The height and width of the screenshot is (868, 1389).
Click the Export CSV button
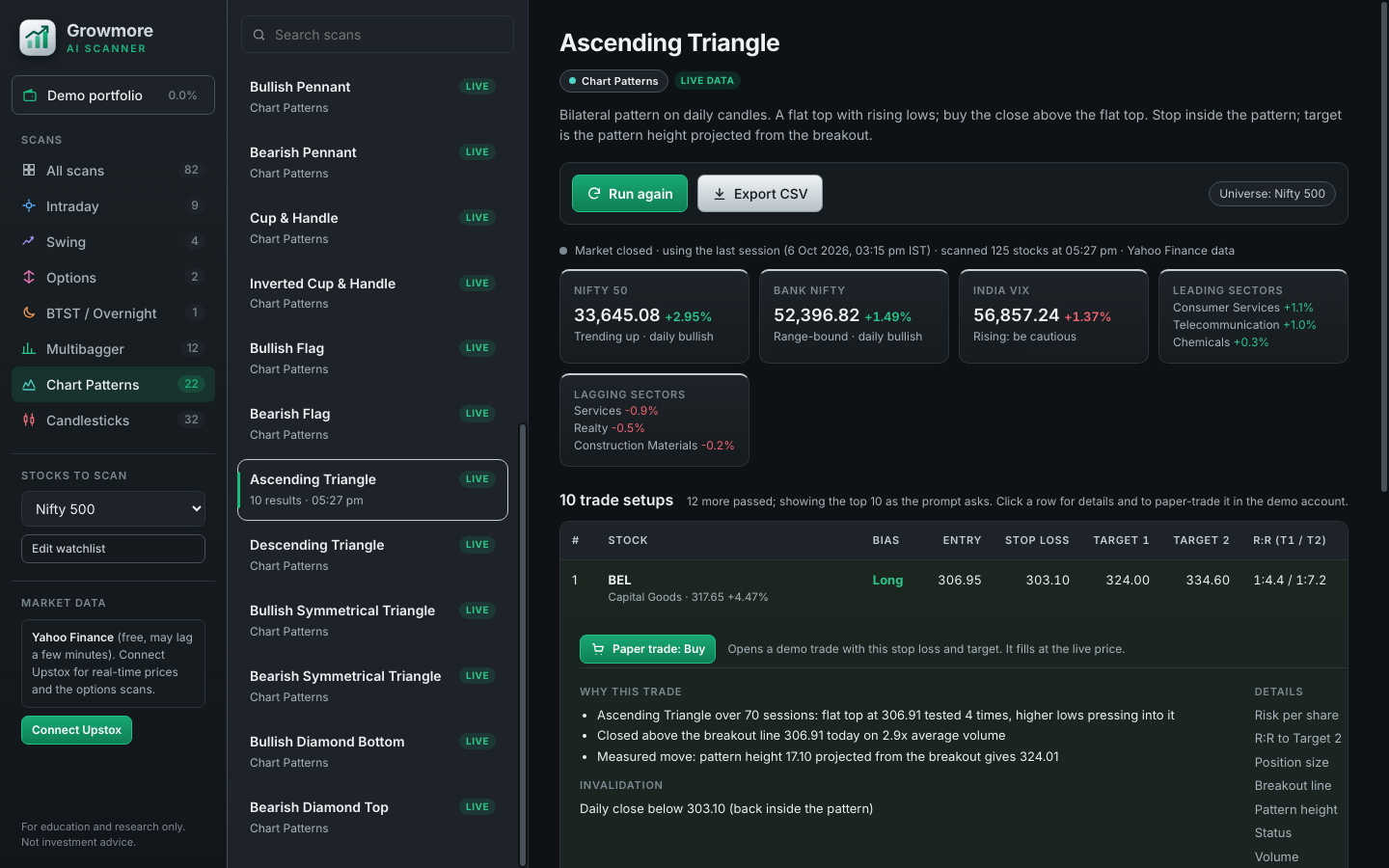tap(760, 193)
